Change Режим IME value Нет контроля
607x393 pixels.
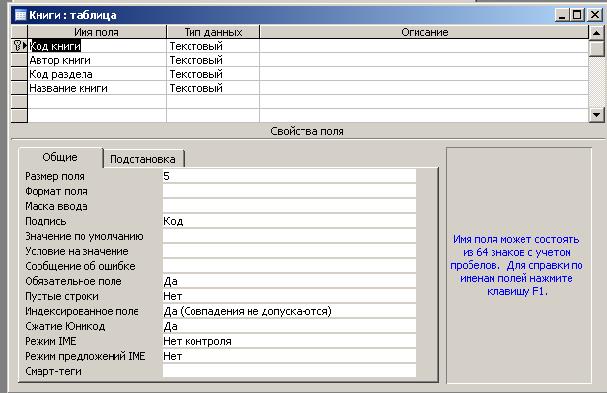(x=289, y=341)
